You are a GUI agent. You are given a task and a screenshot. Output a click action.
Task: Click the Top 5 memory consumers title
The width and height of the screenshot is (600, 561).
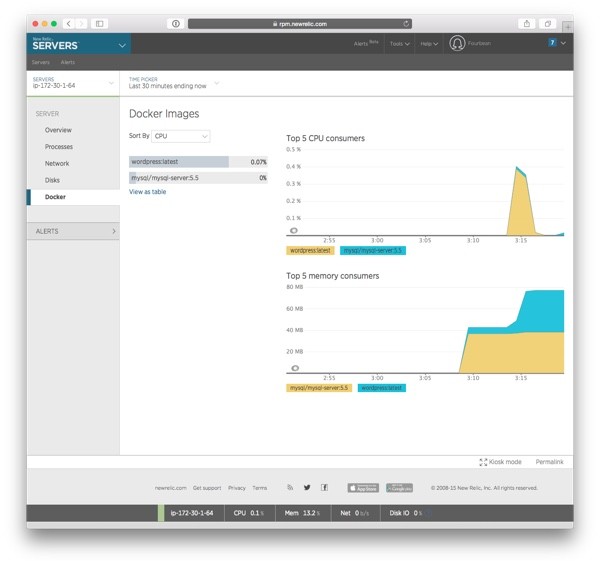coord(333,276)
